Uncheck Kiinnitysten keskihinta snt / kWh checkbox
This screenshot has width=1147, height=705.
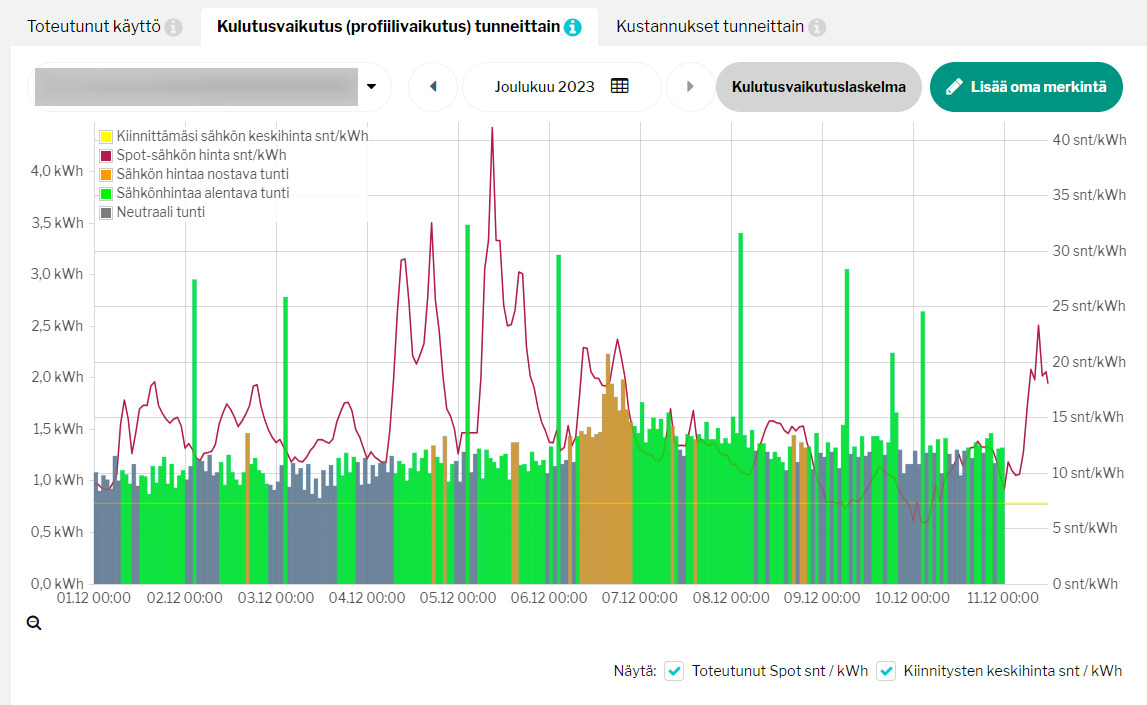[886, 671]
